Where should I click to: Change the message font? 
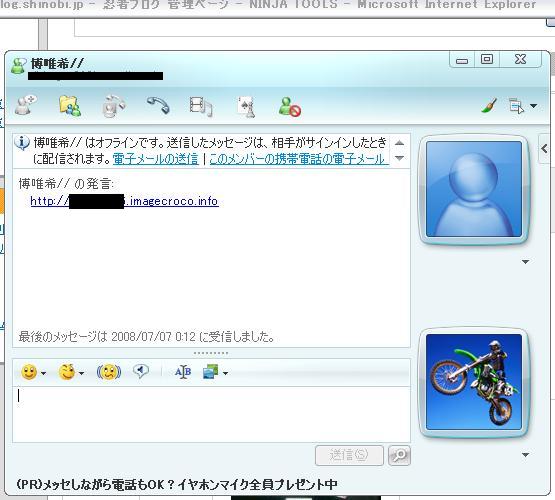[183, 372]
